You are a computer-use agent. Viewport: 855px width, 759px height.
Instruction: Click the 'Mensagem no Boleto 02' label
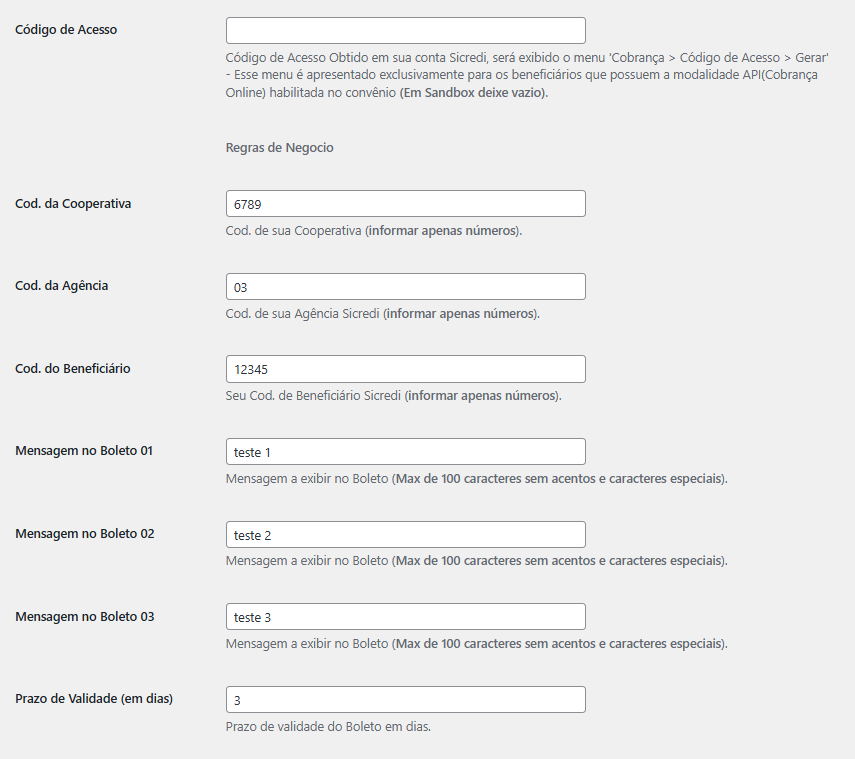pyautogui.click(x=85, y=534)
